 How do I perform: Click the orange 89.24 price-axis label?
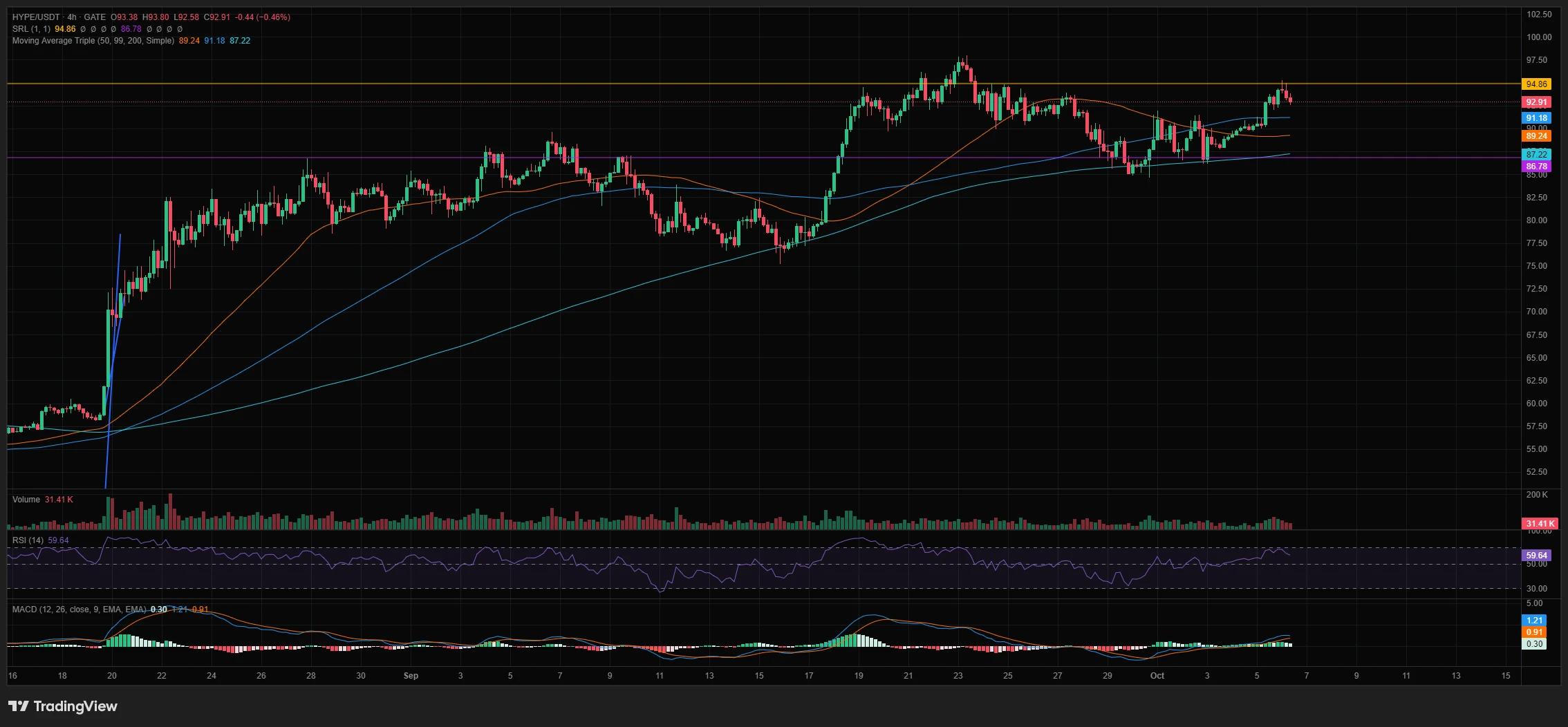[1536, 136]
